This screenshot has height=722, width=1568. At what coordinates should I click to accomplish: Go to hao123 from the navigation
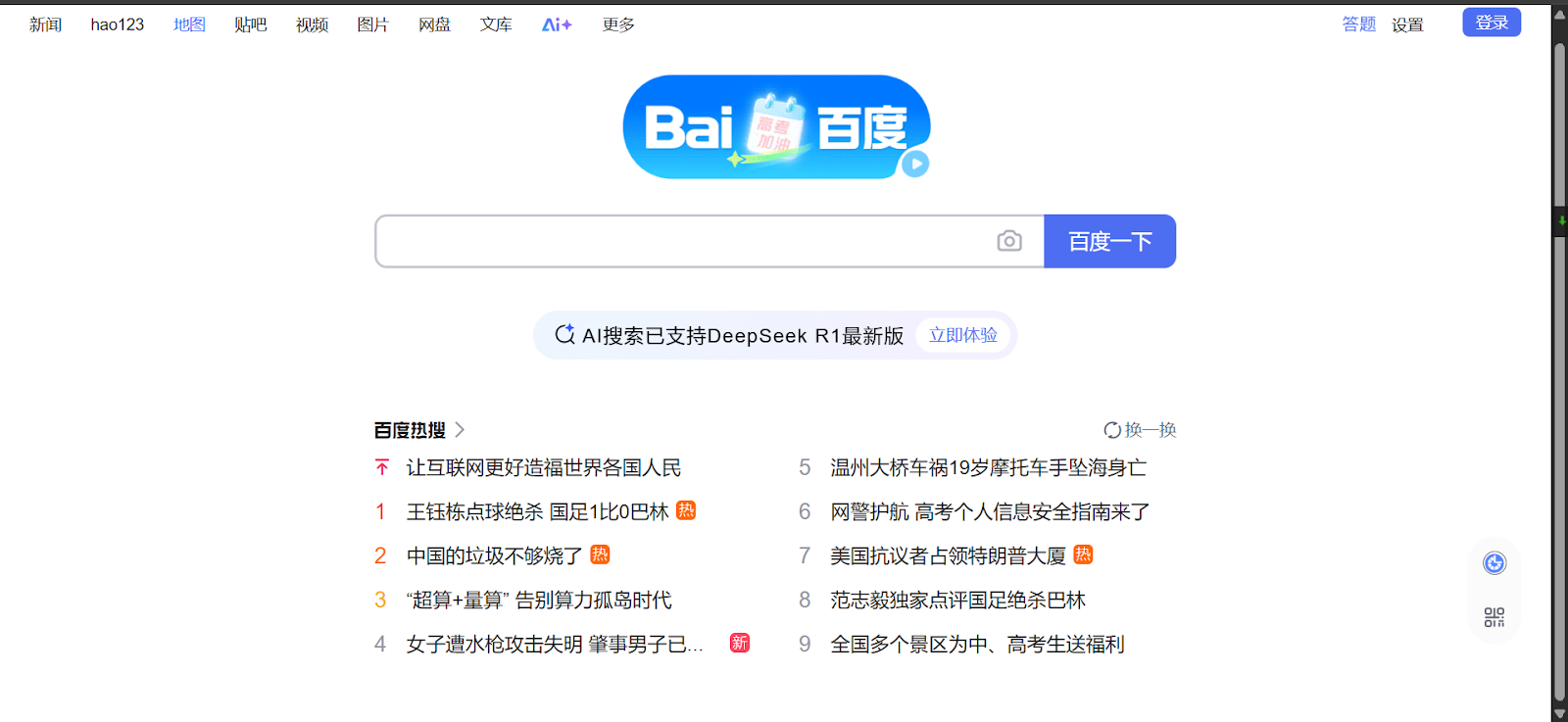click(x=118, y=24)
